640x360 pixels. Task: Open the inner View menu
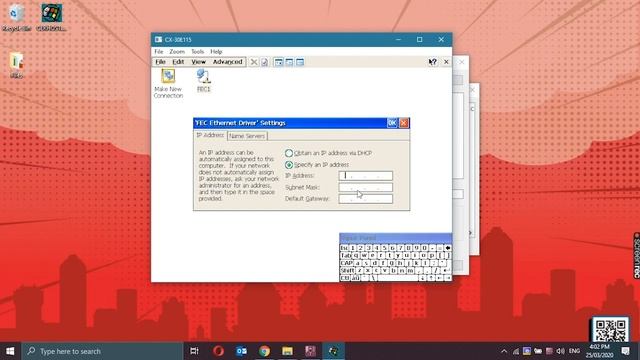click(198, 62)
